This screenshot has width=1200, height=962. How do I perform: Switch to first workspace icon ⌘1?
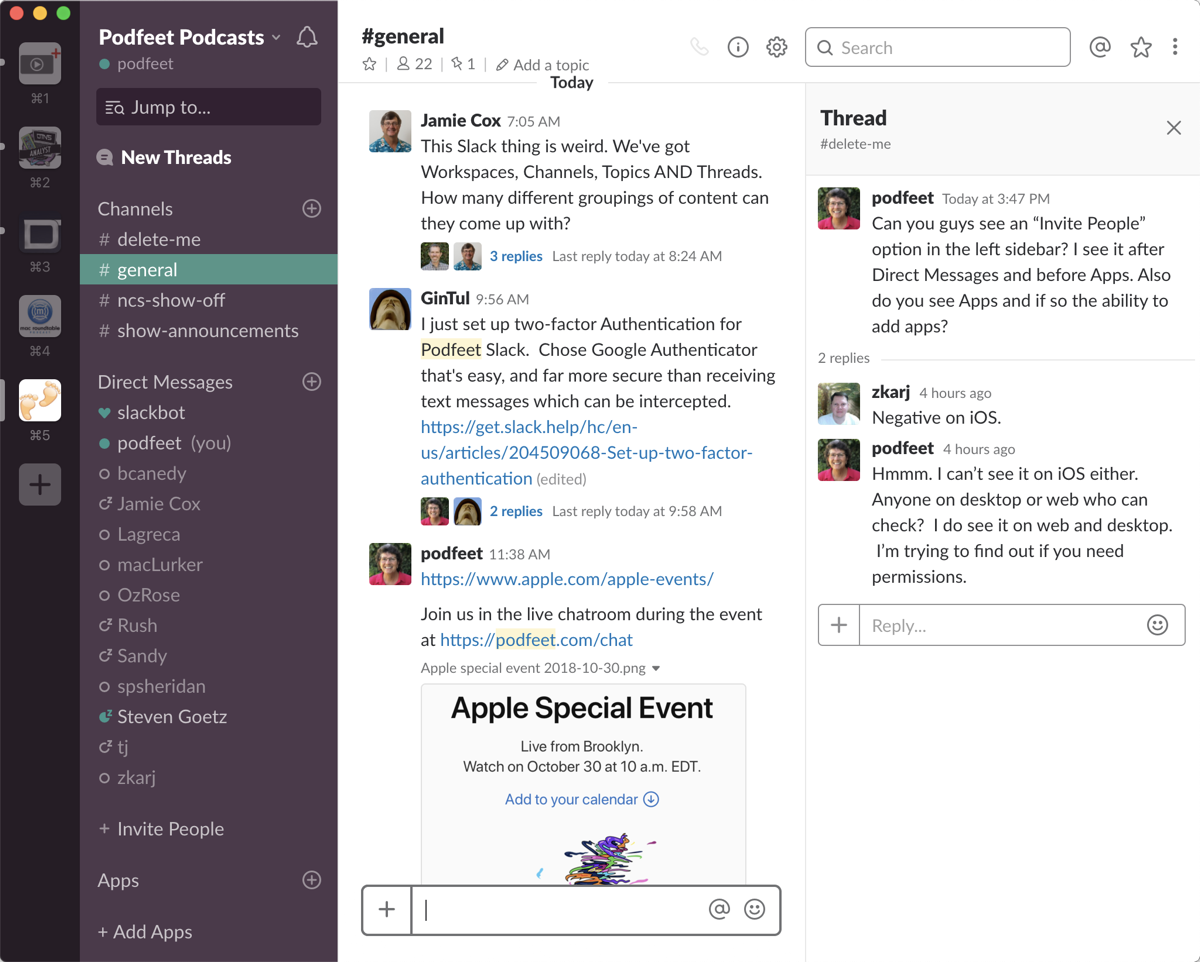click(x=40, y=64)
